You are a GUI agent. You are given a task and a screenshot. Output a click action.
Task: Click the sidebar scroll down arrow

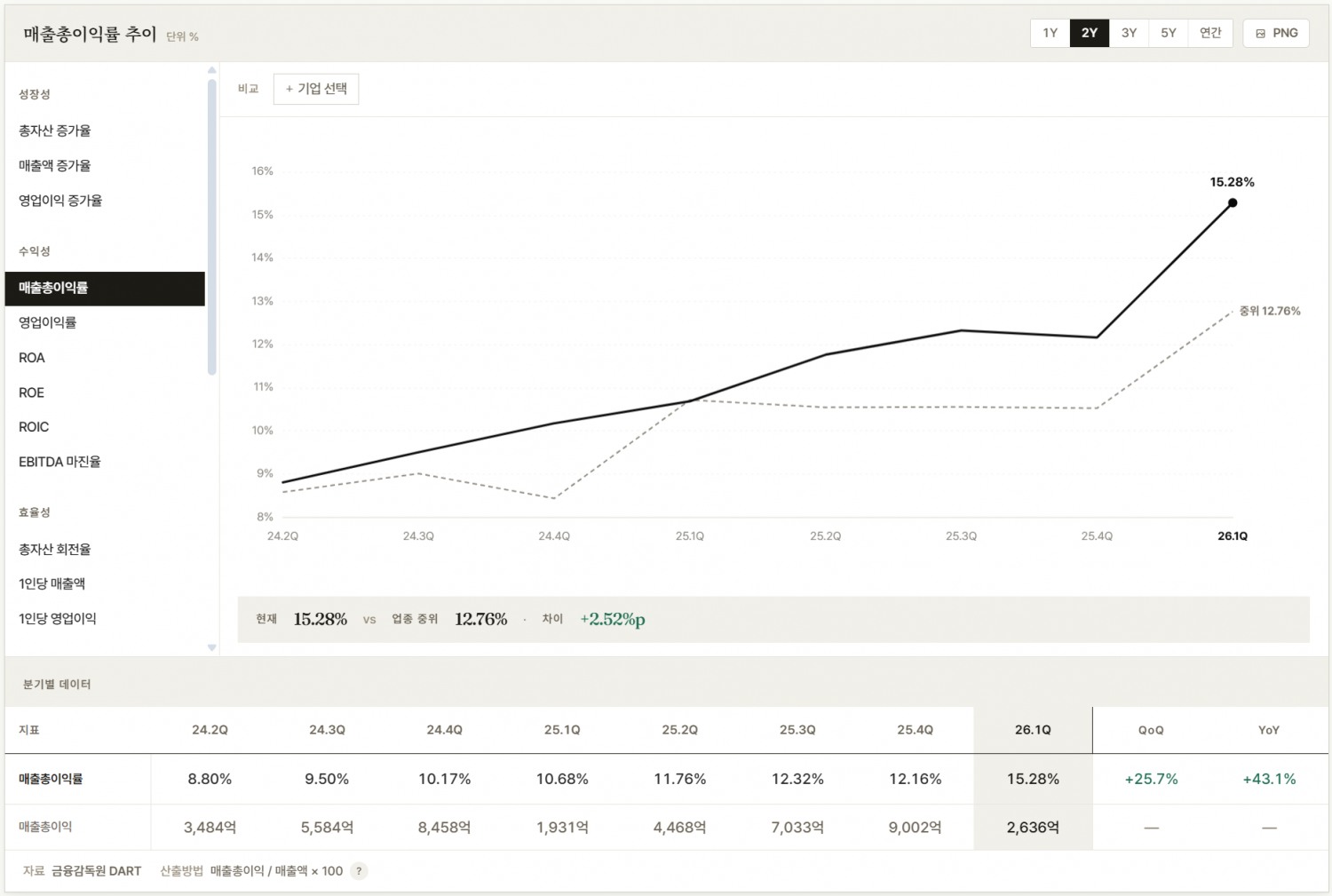[x=211, y=647]
